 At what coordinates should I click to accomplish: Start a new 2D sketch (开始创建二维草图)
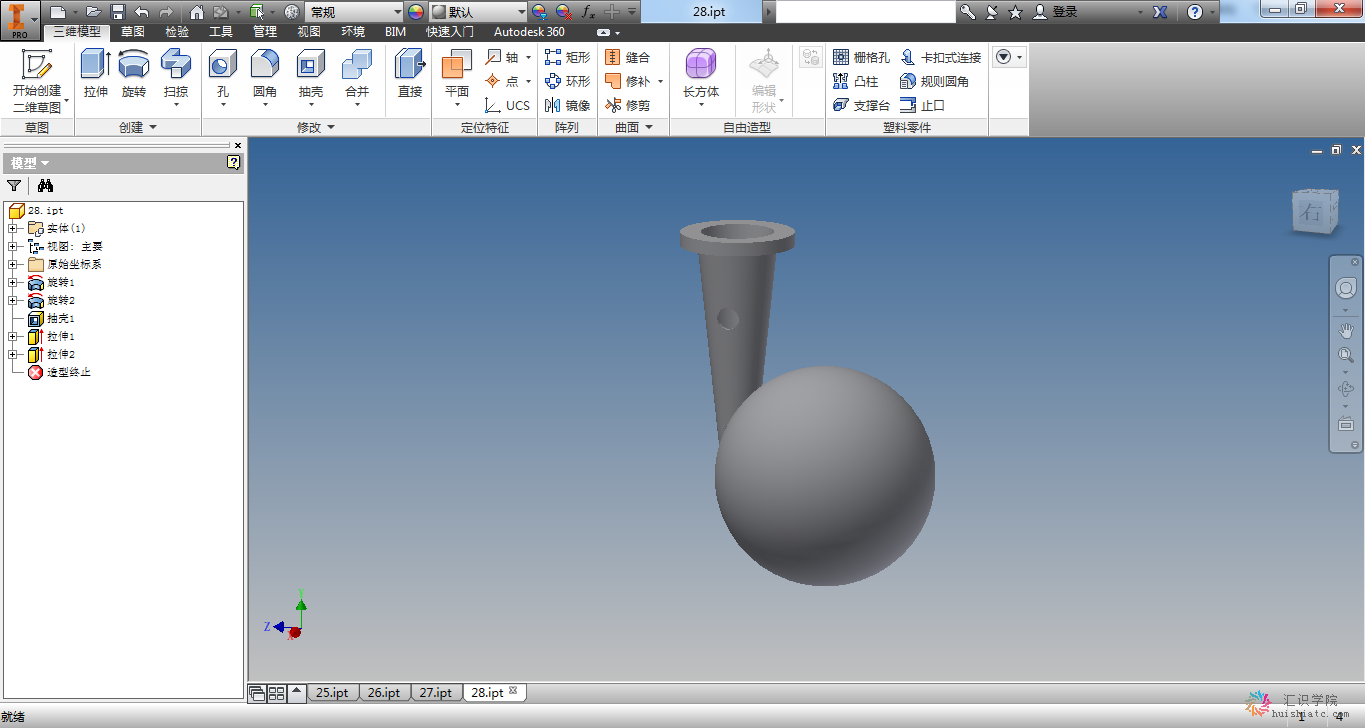37,80
